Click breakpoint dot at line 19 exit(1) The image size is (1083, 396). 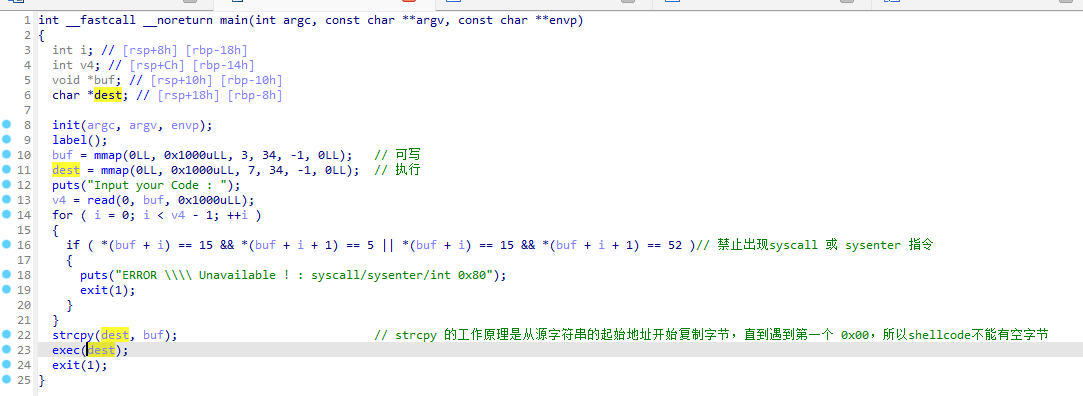coord(6,290)
